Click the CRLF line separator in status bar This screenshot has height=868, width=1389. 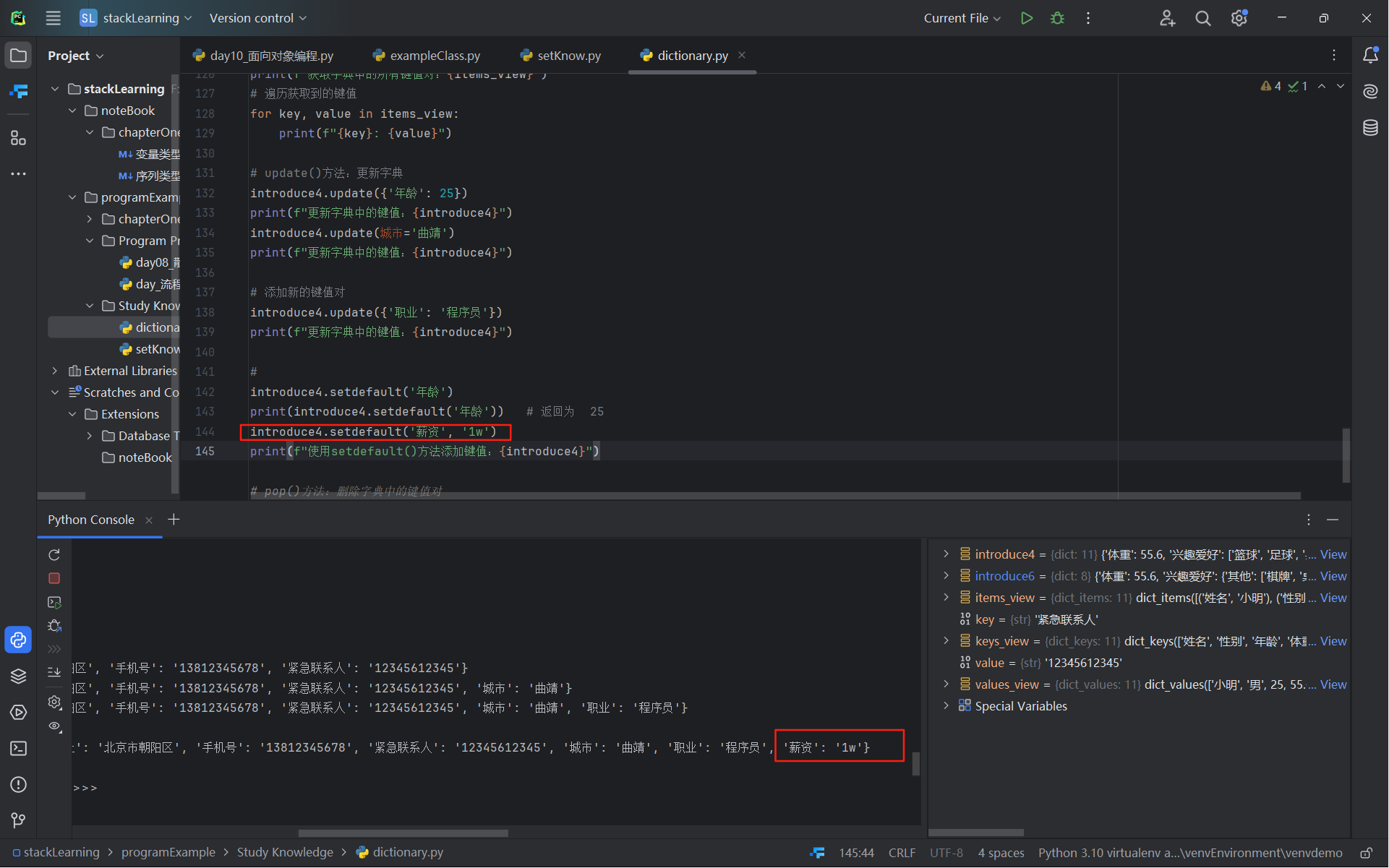(x=902, y=853)
